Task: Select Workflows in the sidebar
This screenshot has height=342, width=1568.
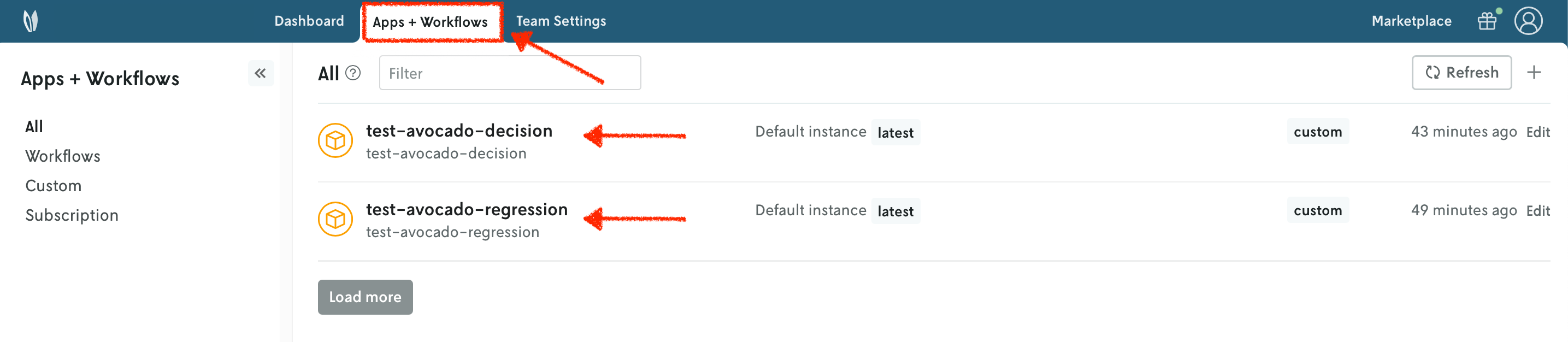Action: (63, 156)
